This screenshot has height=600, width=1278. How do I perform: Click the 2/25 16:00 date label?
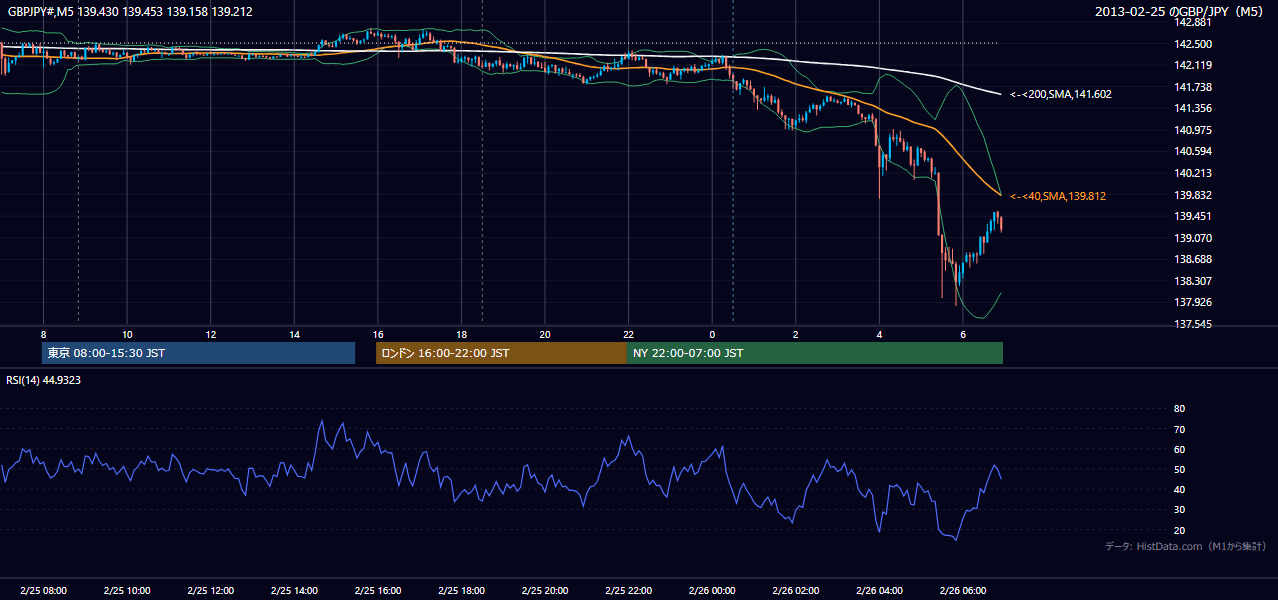tap(378, 590)
